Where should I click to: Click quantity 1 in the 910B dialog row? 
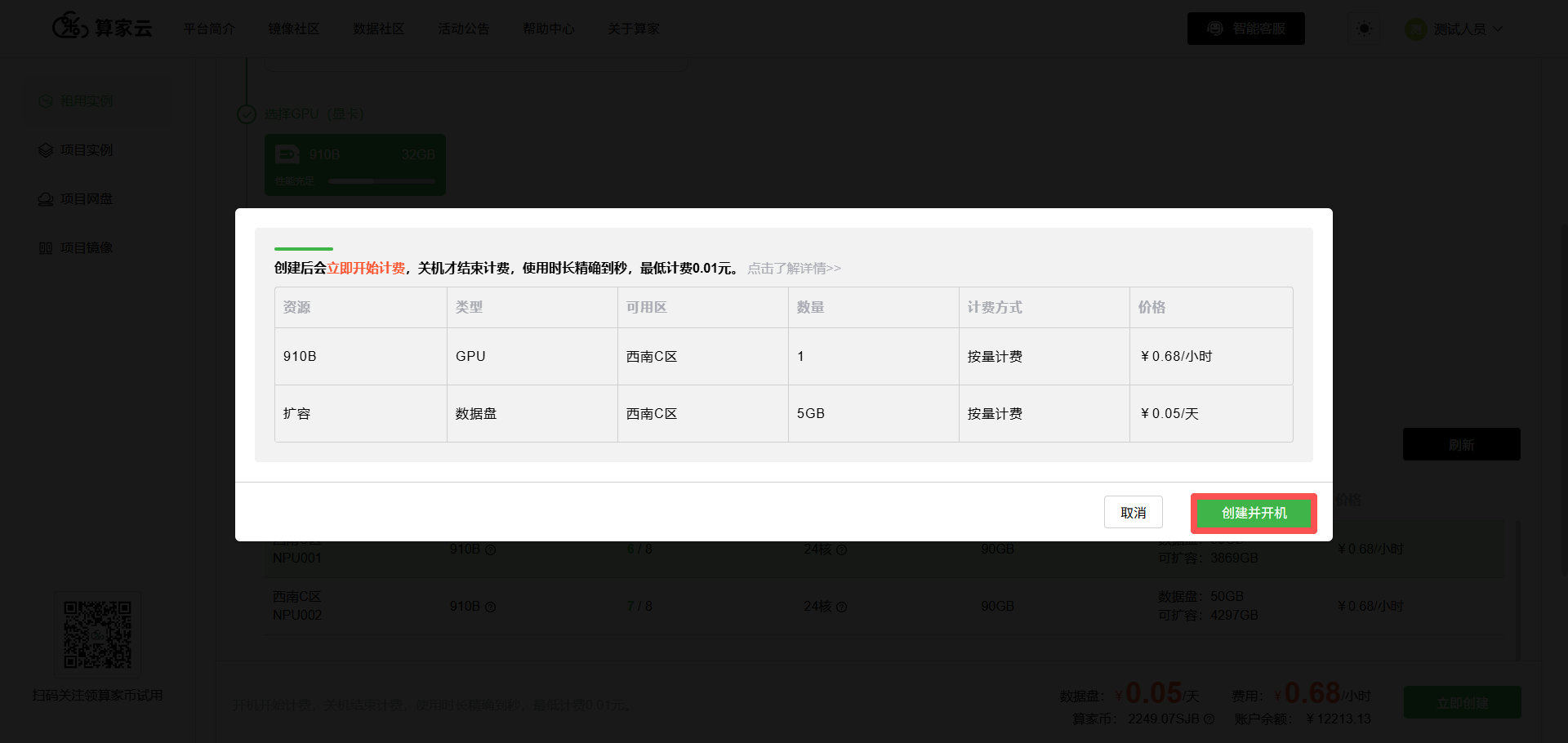click(800, 356)
